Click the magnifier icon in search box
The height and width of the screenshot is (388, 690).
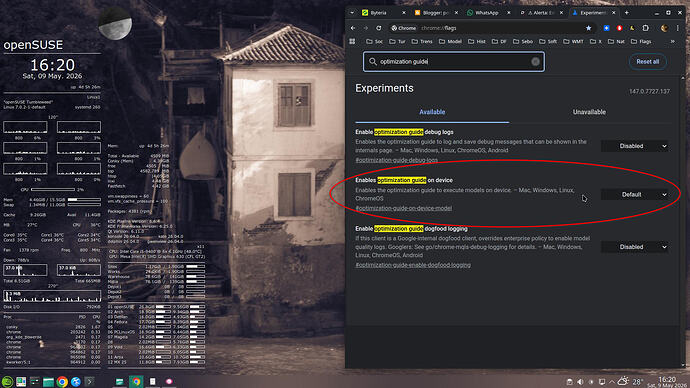point(373,62)
